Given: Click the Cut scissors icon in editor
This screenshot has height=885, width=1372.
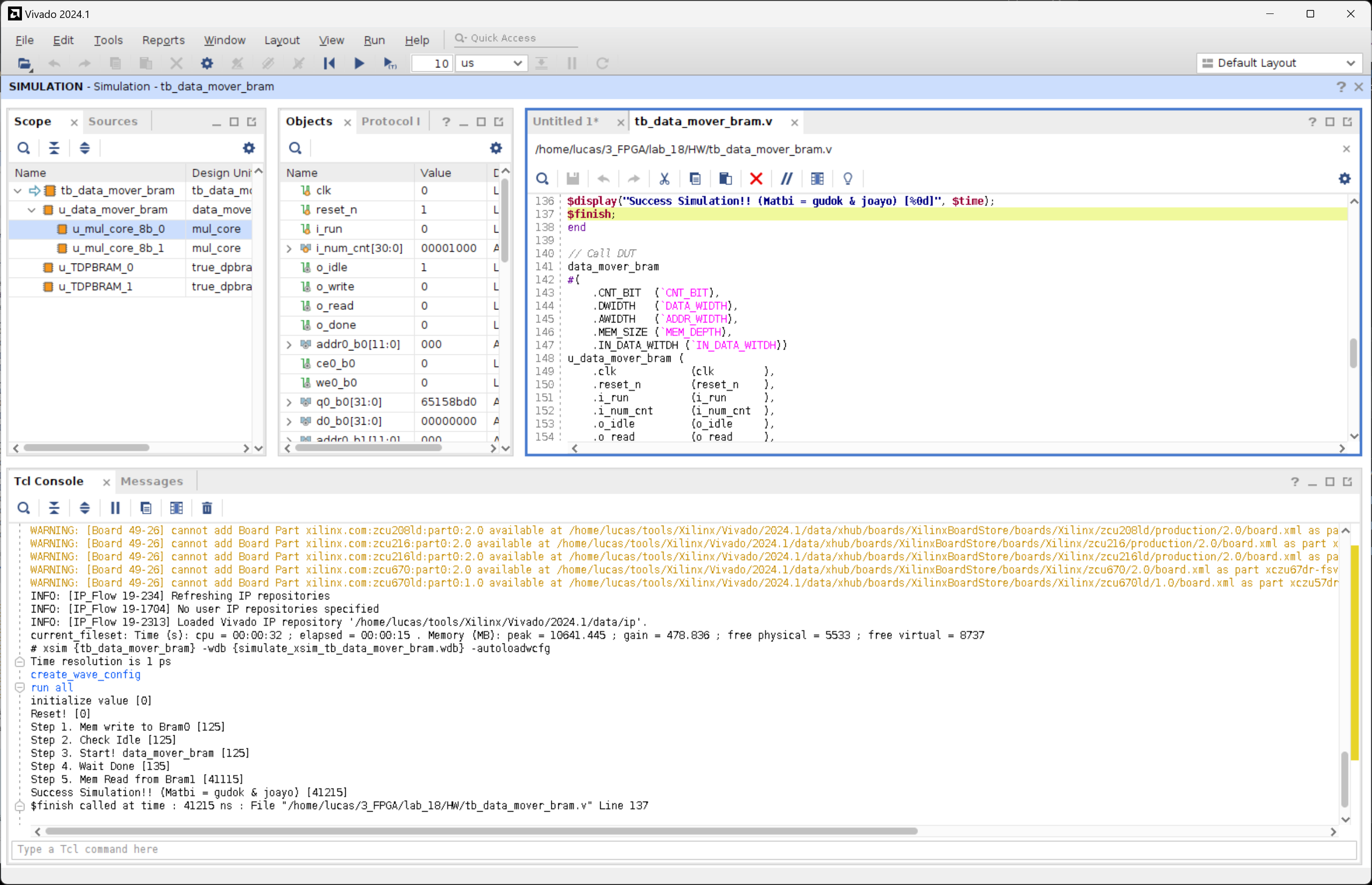Looking at the screenshot, I should click(x=665, y=179).
